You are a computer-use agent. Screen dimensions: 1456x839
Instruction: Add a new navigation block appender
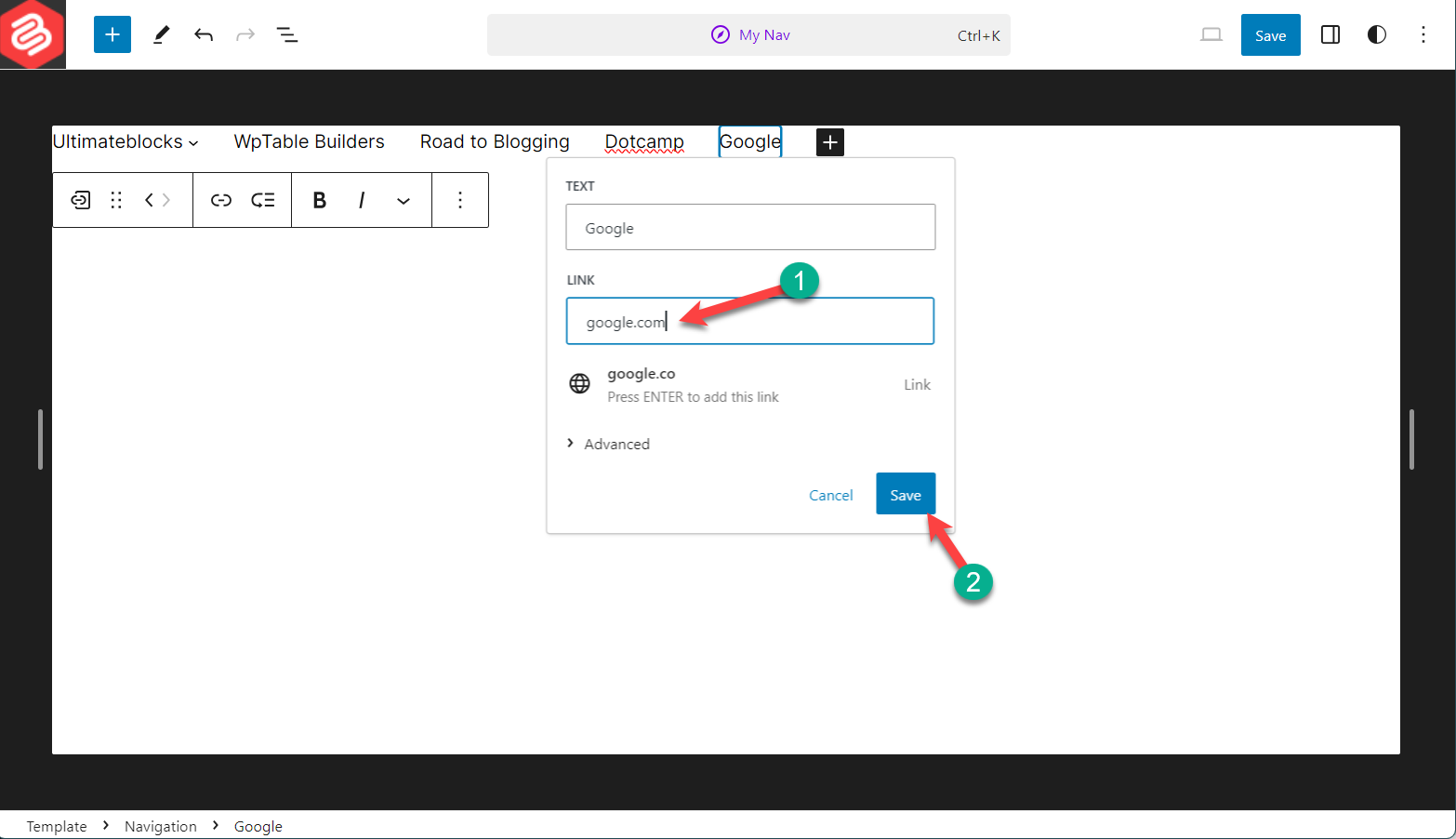coord(830,142)
